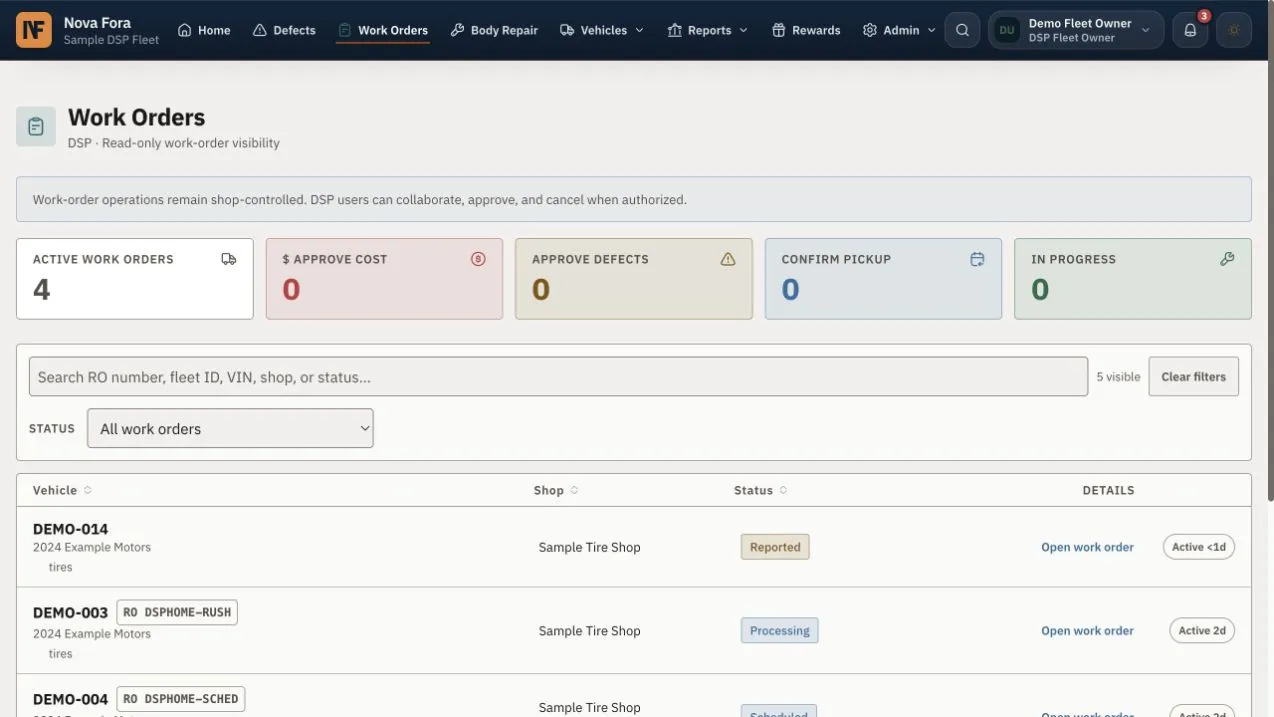Sort table by Vehicle column arrows

point(87,490)
